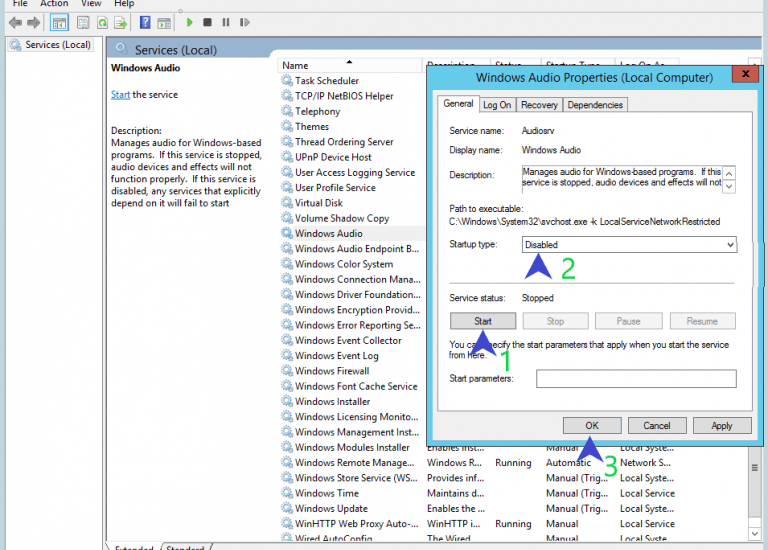Open the View menu
The height and width of the screenshot is (550, 768).
[x=91, y=3]
